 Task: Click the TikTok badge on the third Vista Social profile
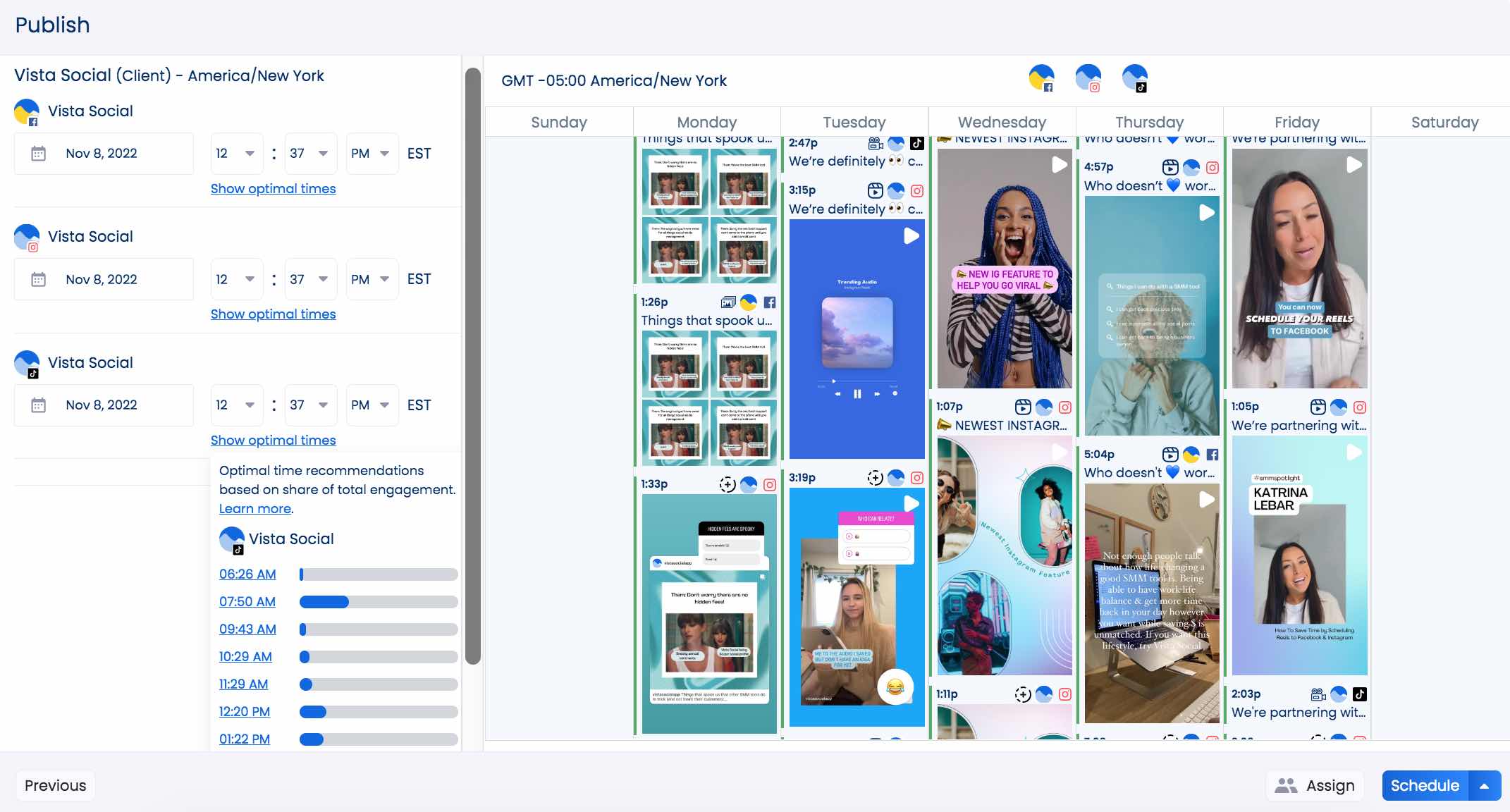[32, 373]
